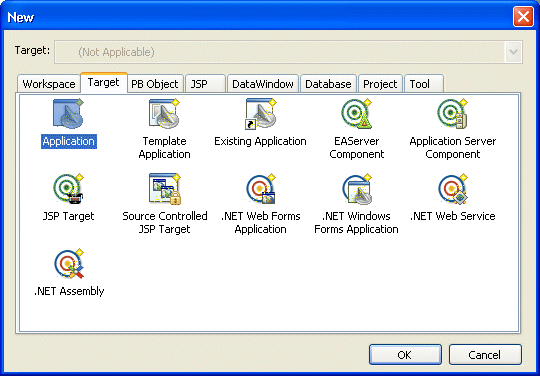Choose the Template Application icon

pos(165,114)
